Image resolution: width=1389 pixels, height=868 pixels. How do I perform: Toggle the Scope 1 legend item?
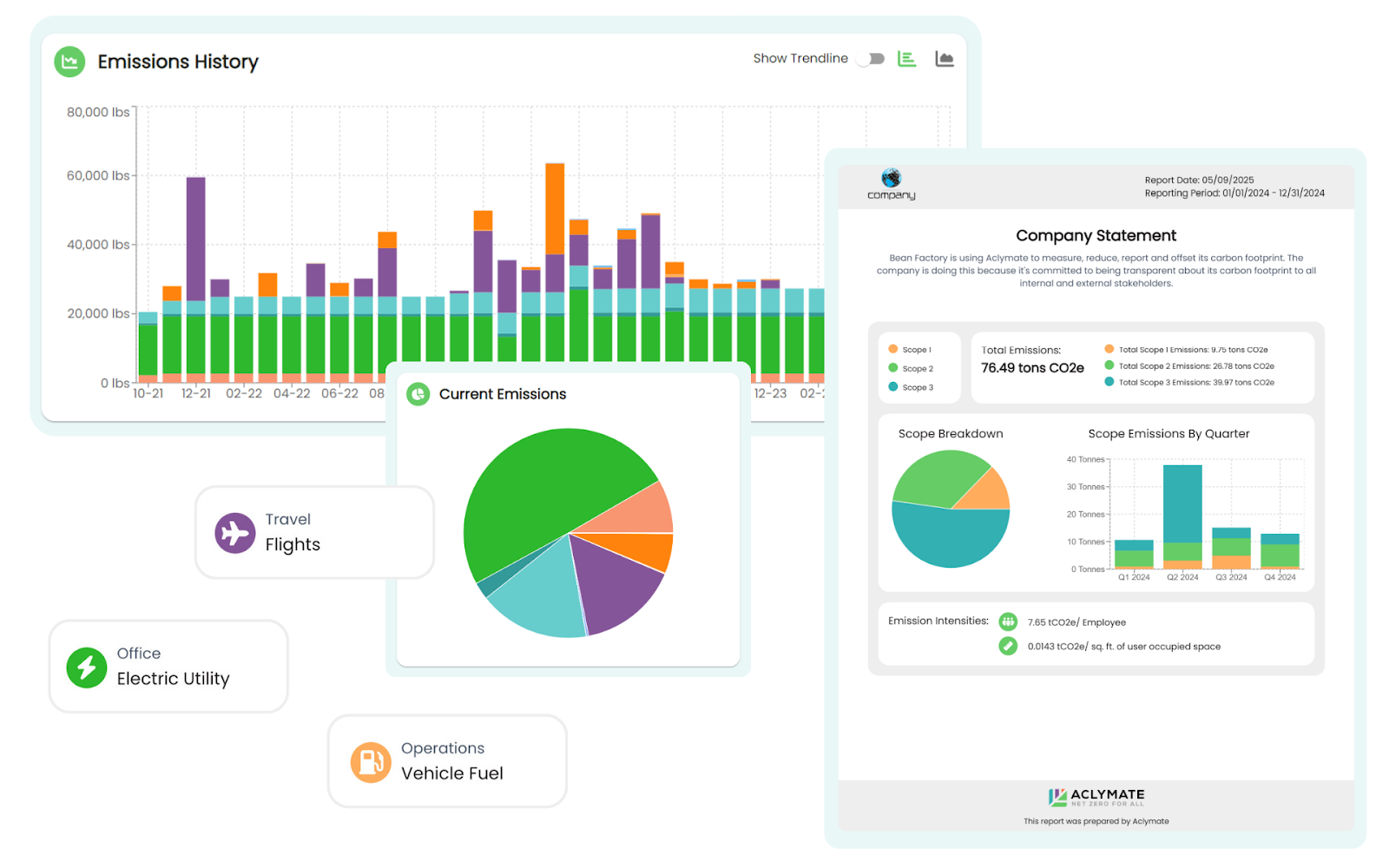tap(916, 349)
